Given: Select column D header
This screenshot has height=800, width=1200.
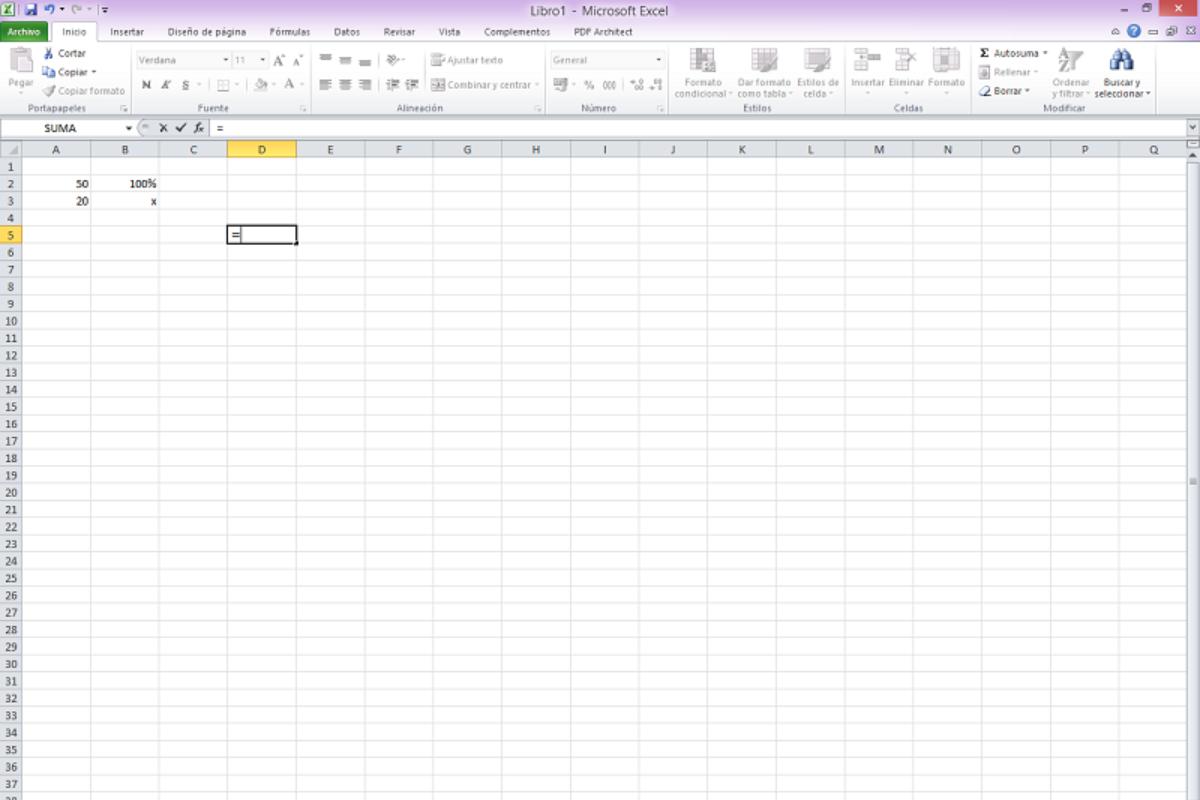Looking at the screenshot, I should [261, 149].
